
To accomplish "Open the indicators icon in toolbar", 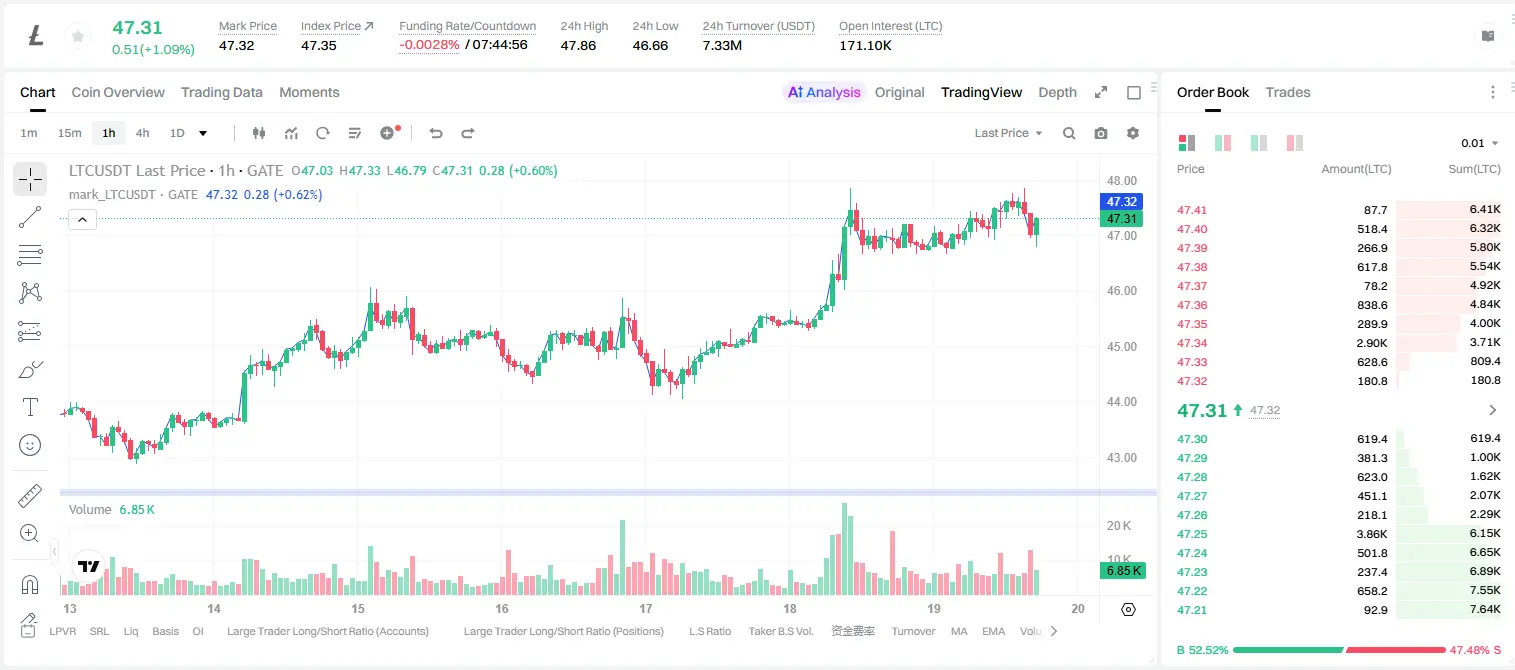I will [x=291, y=133].
